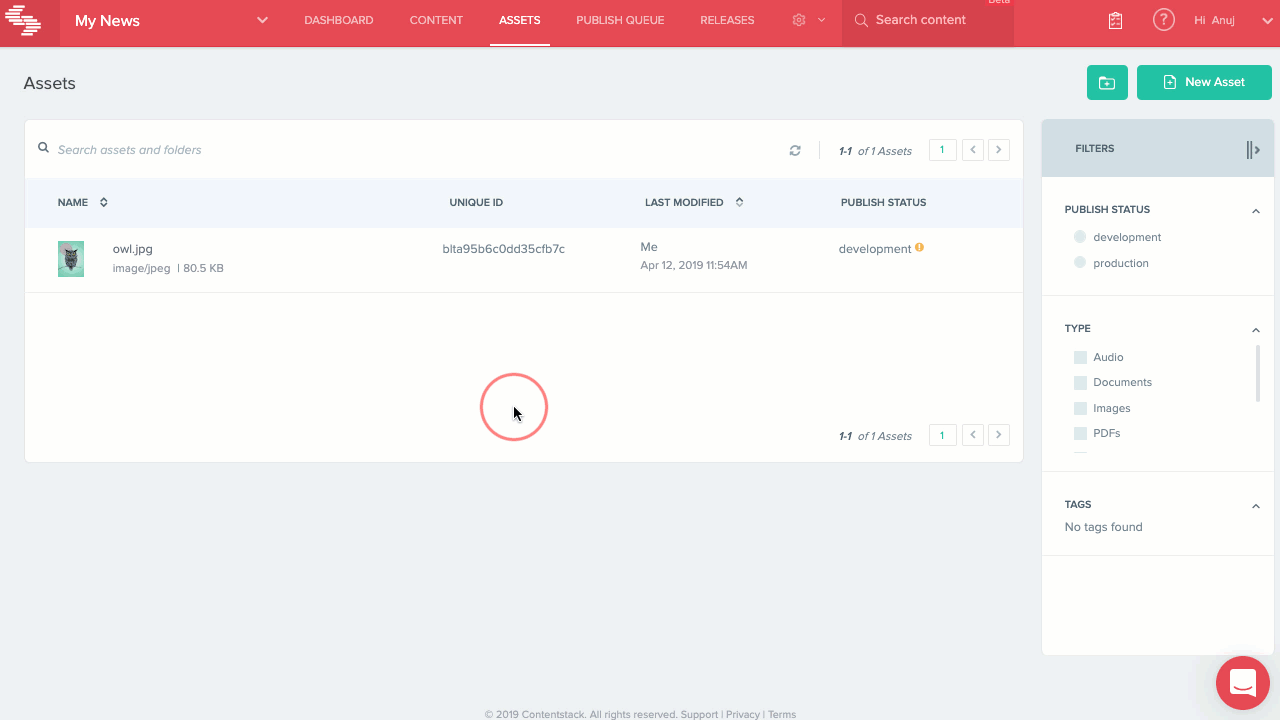
Task: Click the development status warning icon
Action: pos(919,247)
